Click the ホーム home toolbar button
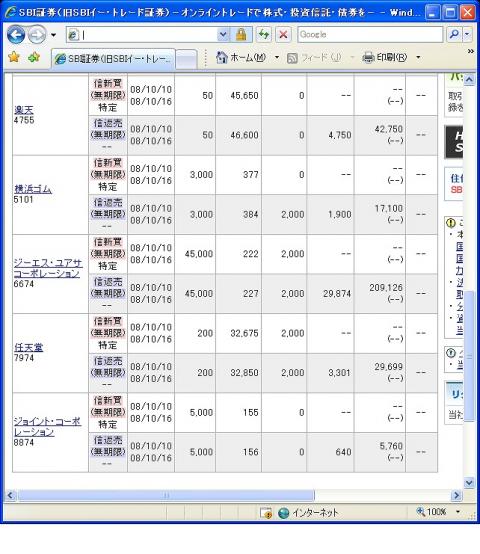 pos(241,57)
